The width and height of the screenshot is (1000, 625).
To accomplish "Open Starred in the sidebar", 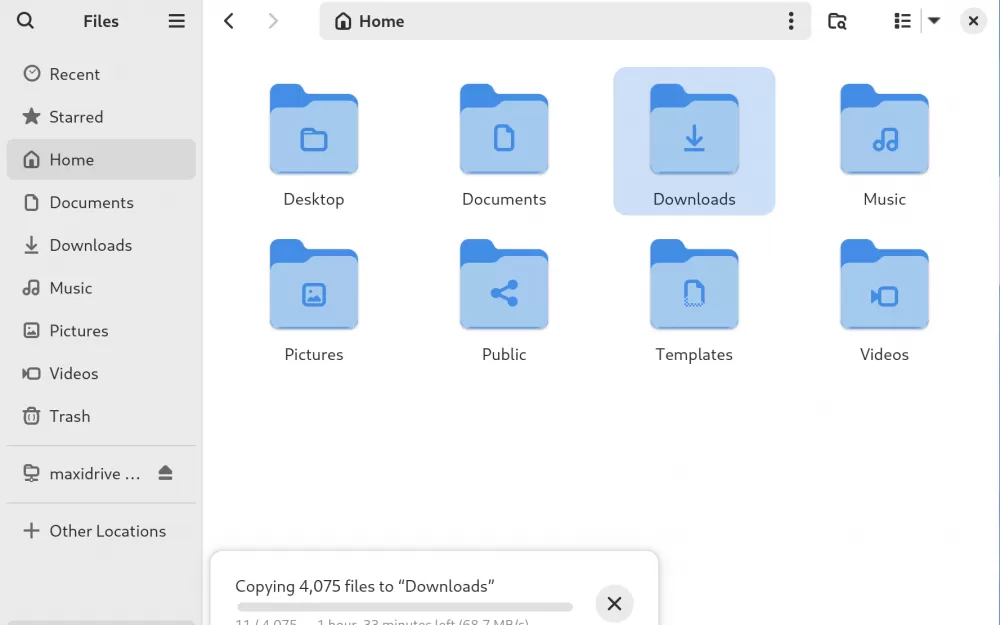I will coord(101,117).
